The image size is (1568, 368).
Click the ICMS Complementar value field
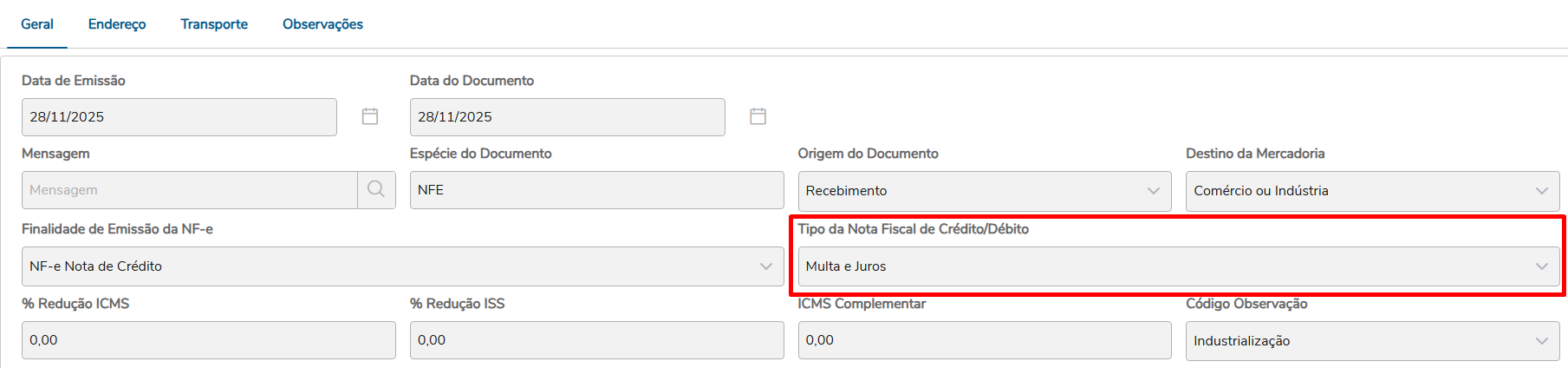click(x=984, y=340)
